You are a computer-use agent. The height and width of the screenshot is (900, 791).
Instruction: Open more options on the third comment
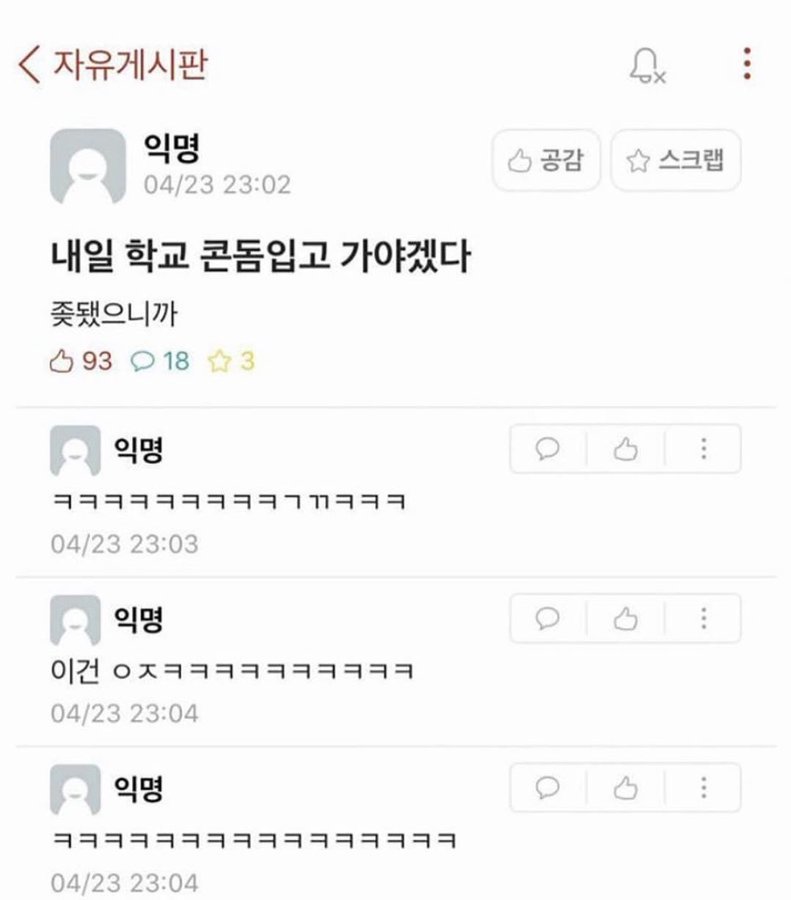point(703,788)
